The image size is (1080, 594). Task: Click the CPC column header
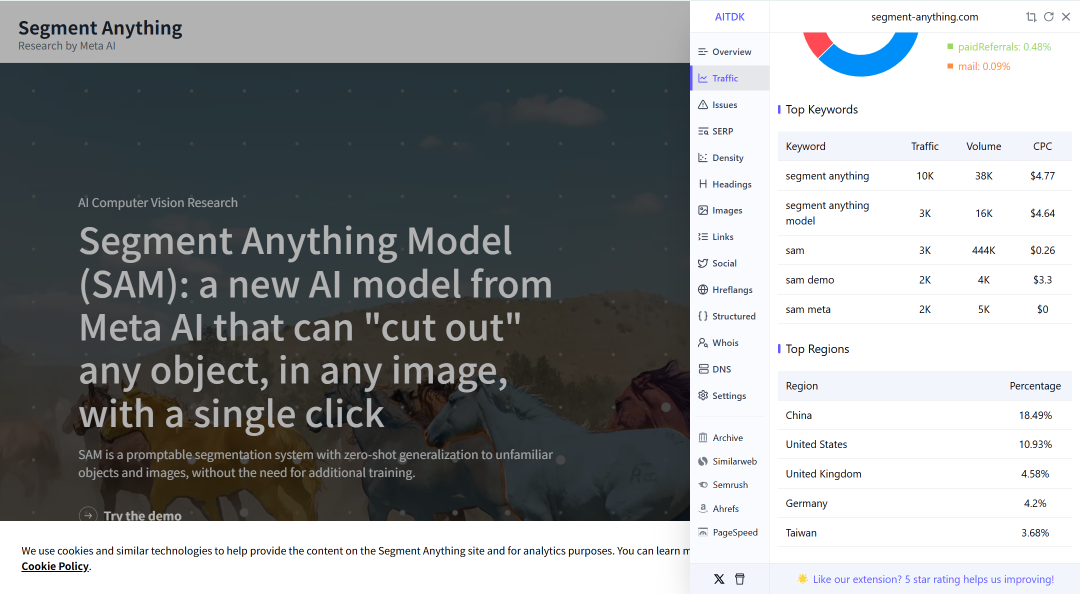point(1042,146)
